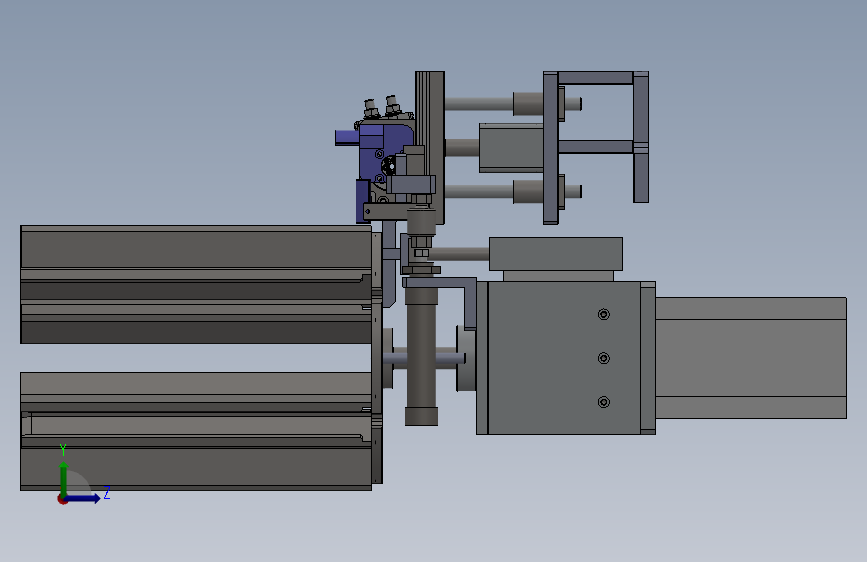Select the blue tab protruding left of the valve

tap(347, 138)
